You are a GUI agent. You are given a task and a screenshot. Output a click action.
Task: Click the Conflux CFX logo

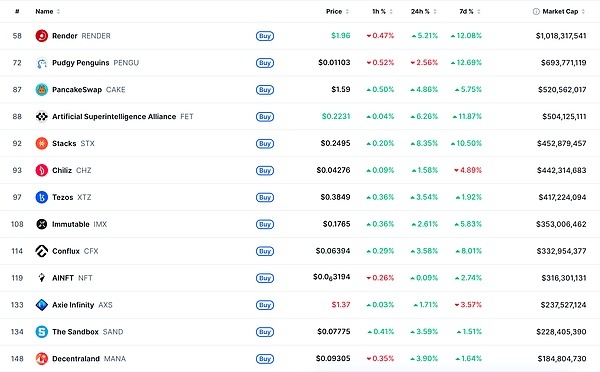42,251
